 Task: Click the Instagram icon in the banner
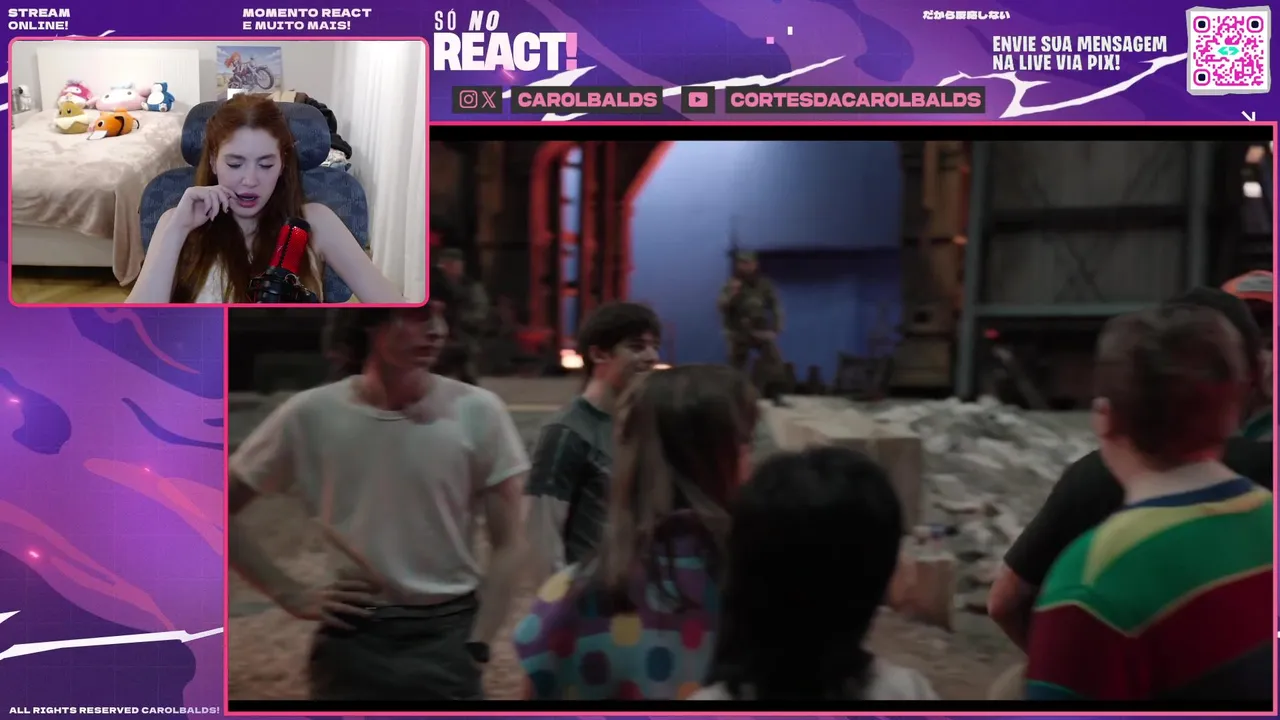coord(468,99)
